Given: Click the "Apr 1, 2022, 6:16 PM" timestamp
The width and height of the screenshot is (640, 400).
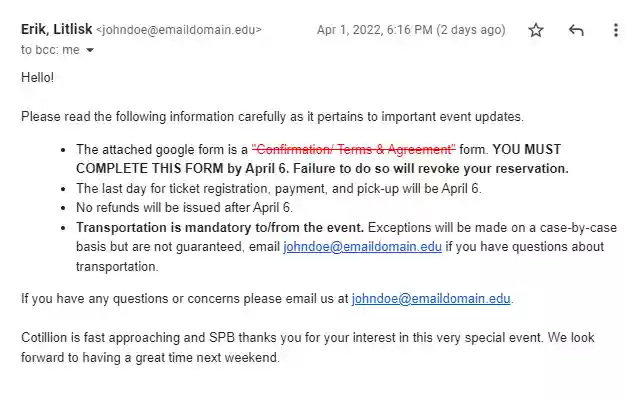Looking at the screenshot, I should point(379,30).
